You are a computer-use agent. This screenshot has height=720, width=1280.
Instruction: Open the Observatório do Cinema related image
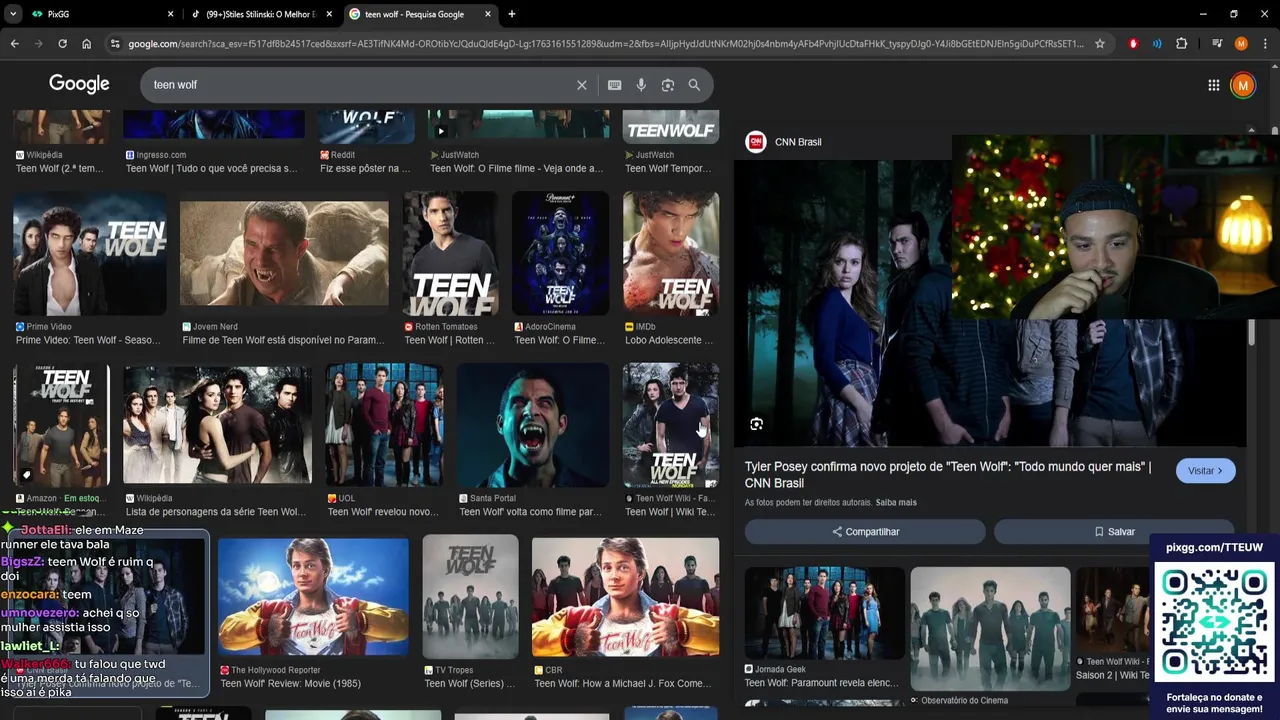(x=990, y=628)
